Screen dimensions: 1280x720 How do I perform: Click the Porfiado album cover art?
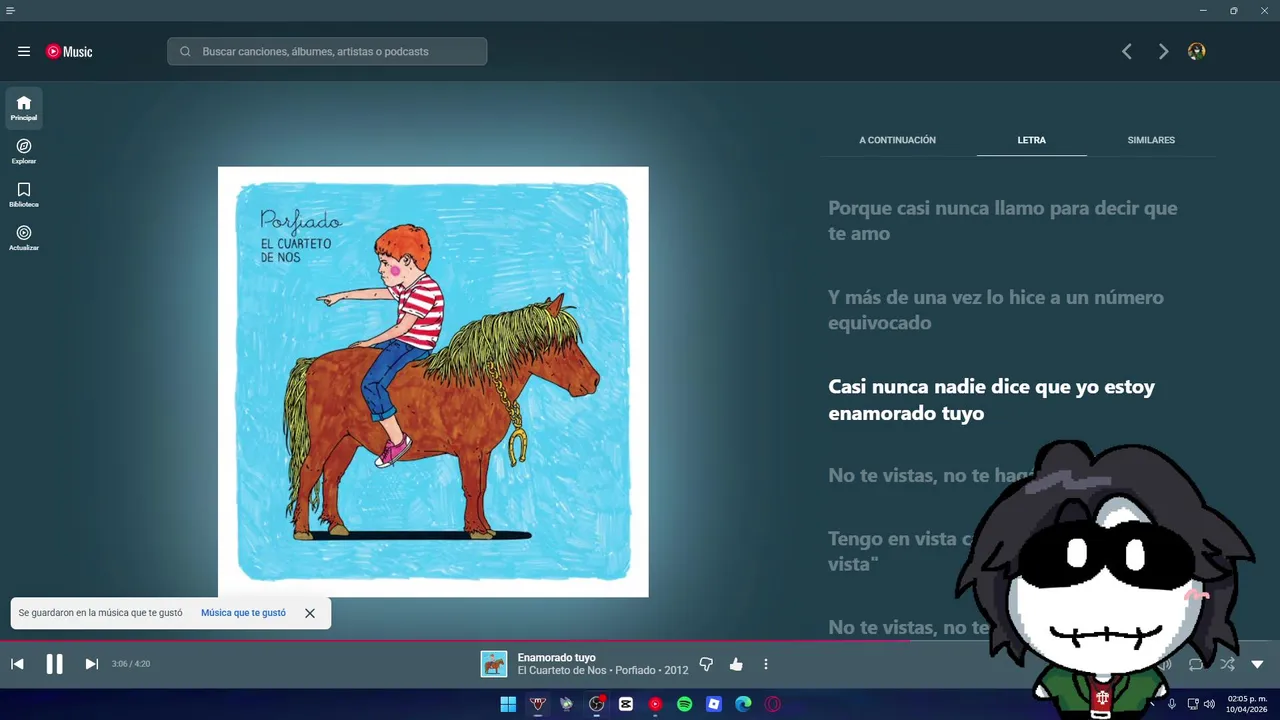click(x=433, y=382)
